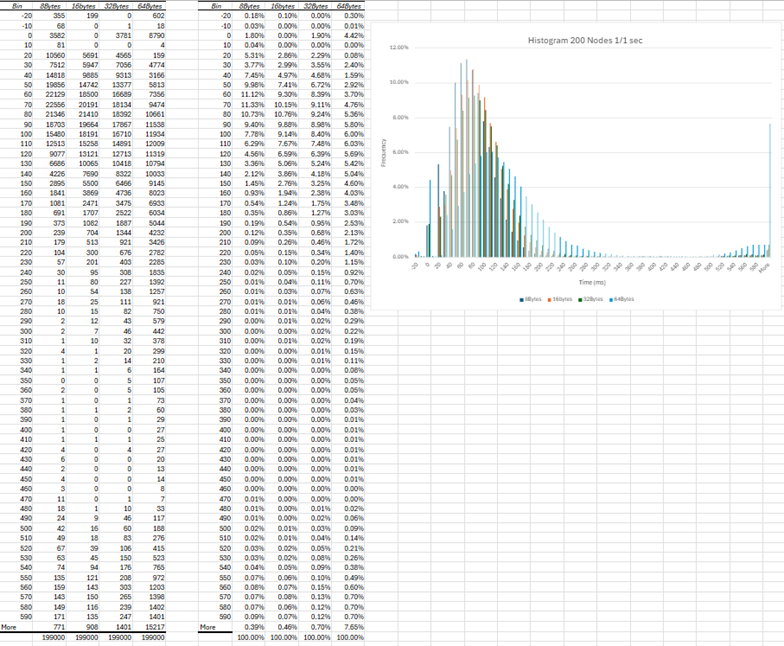
Task: Click the cell with value 15217
Action: click(151, 627)
